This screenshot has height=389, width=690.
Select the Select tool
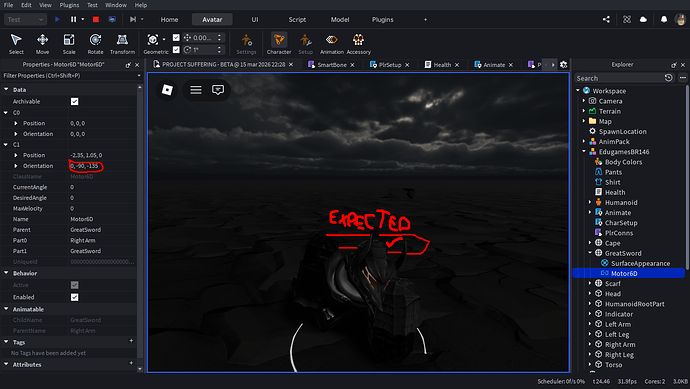(16, 44)
